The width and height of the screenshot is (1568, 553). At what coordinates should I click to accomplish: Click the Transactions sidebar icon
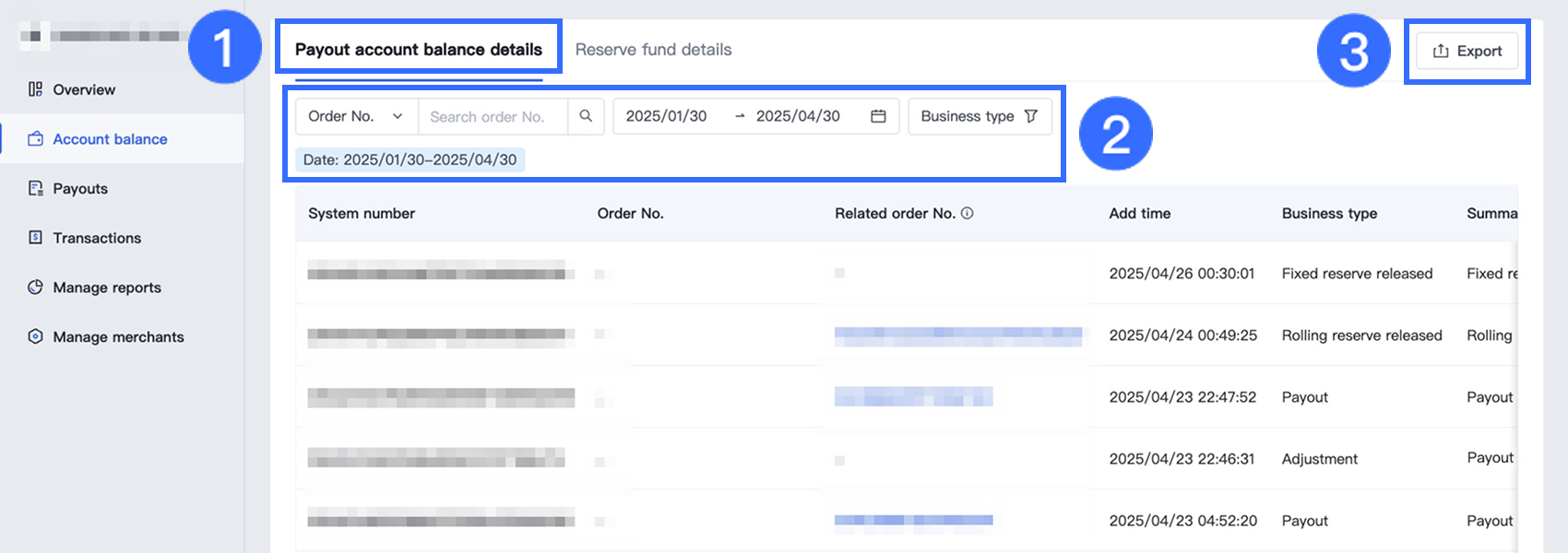[35, 238]
